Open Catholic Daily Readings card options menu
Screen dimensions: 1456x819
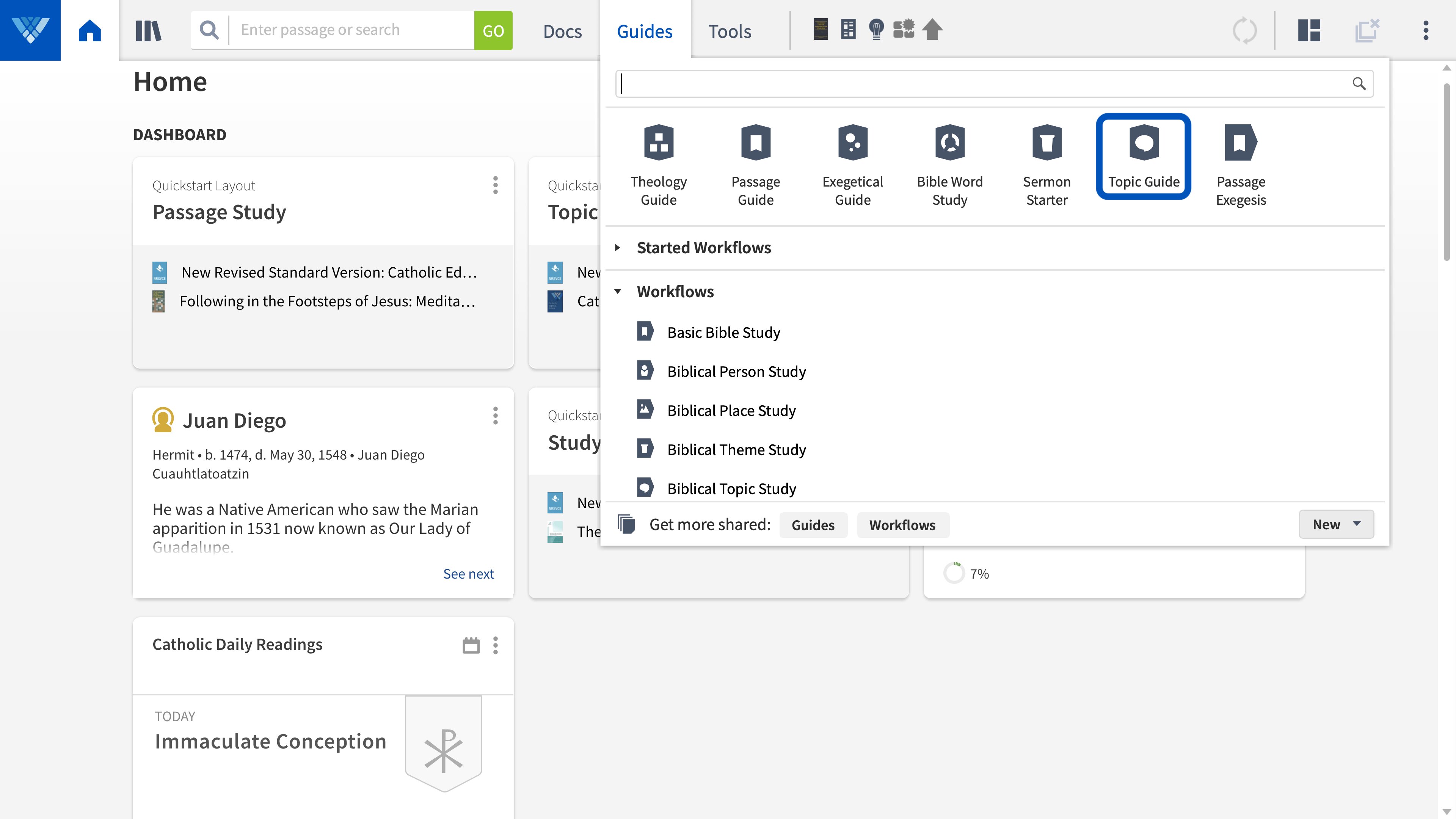(495, 645)
